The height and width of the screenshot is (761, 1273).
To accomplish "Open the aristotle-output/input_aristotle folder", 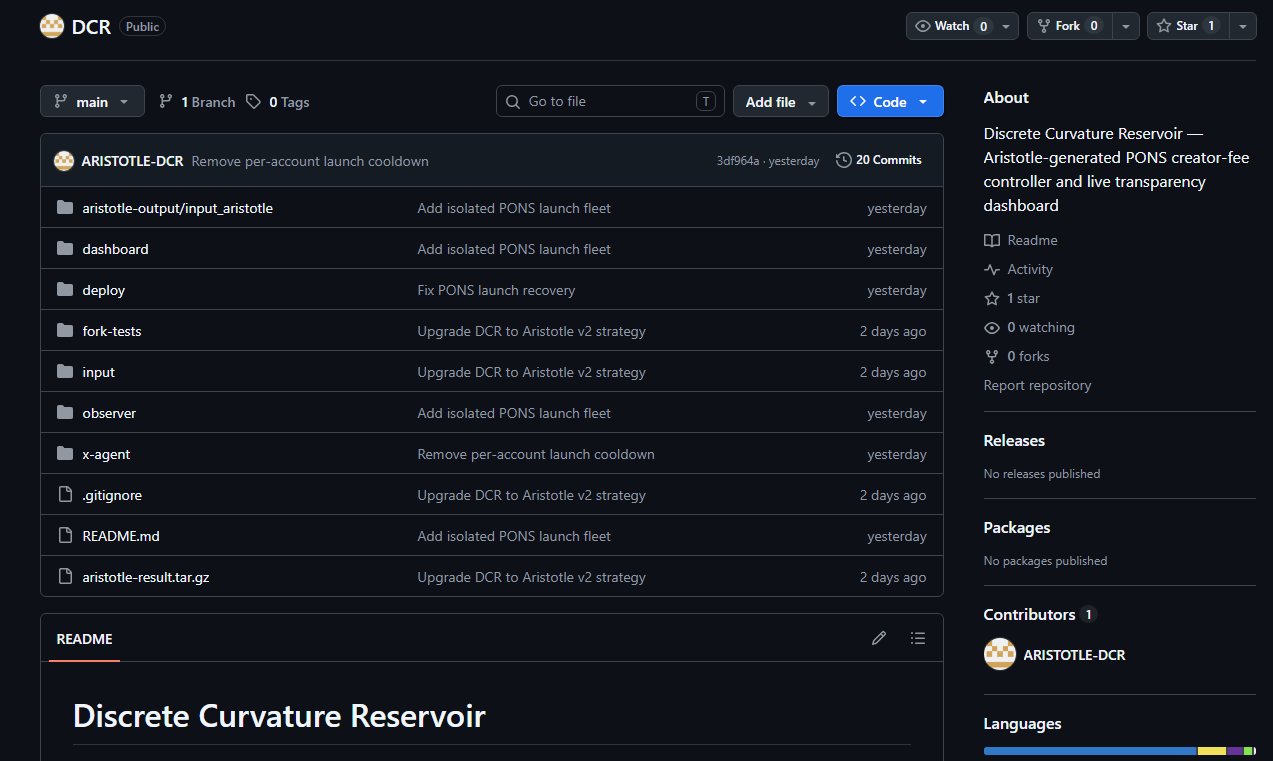I will (x=178, y=208).
